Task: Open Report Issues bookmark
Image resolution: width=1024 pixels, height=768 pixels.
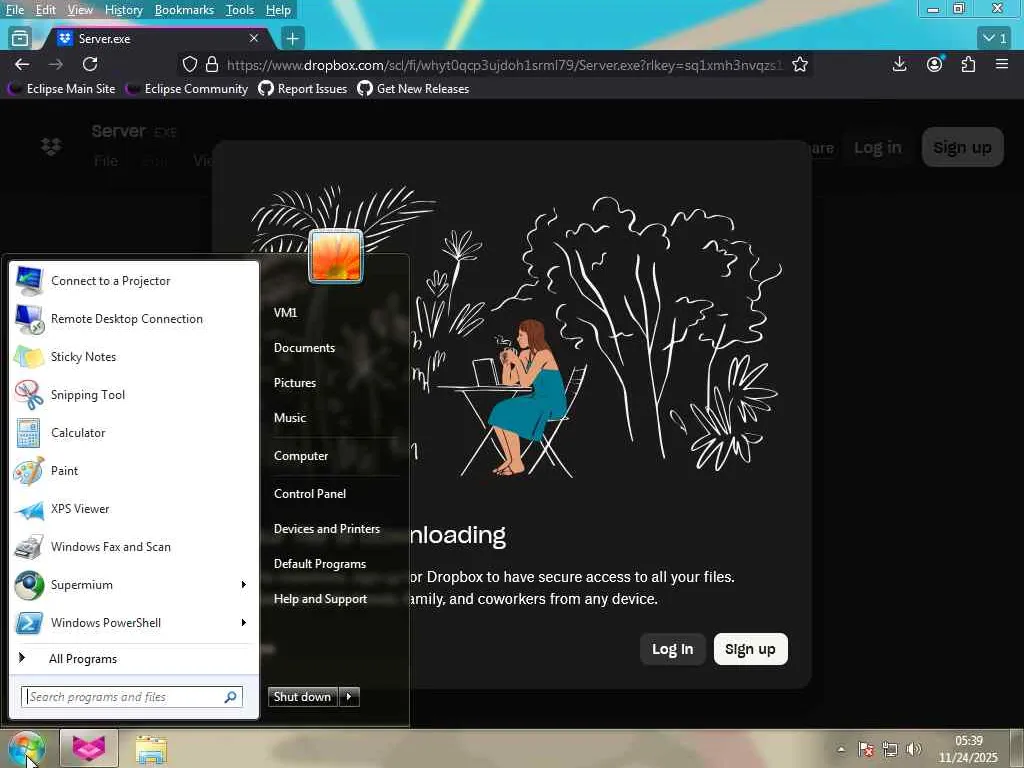Action: pos(303,89)
